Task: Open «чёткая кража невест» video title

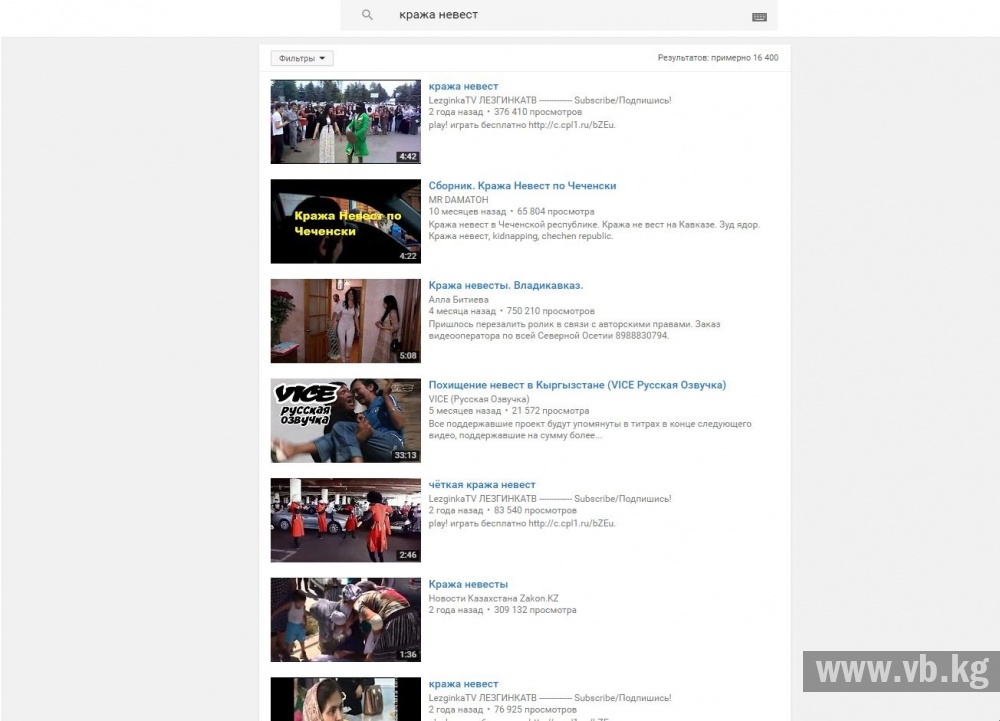Action: (482, 484)
